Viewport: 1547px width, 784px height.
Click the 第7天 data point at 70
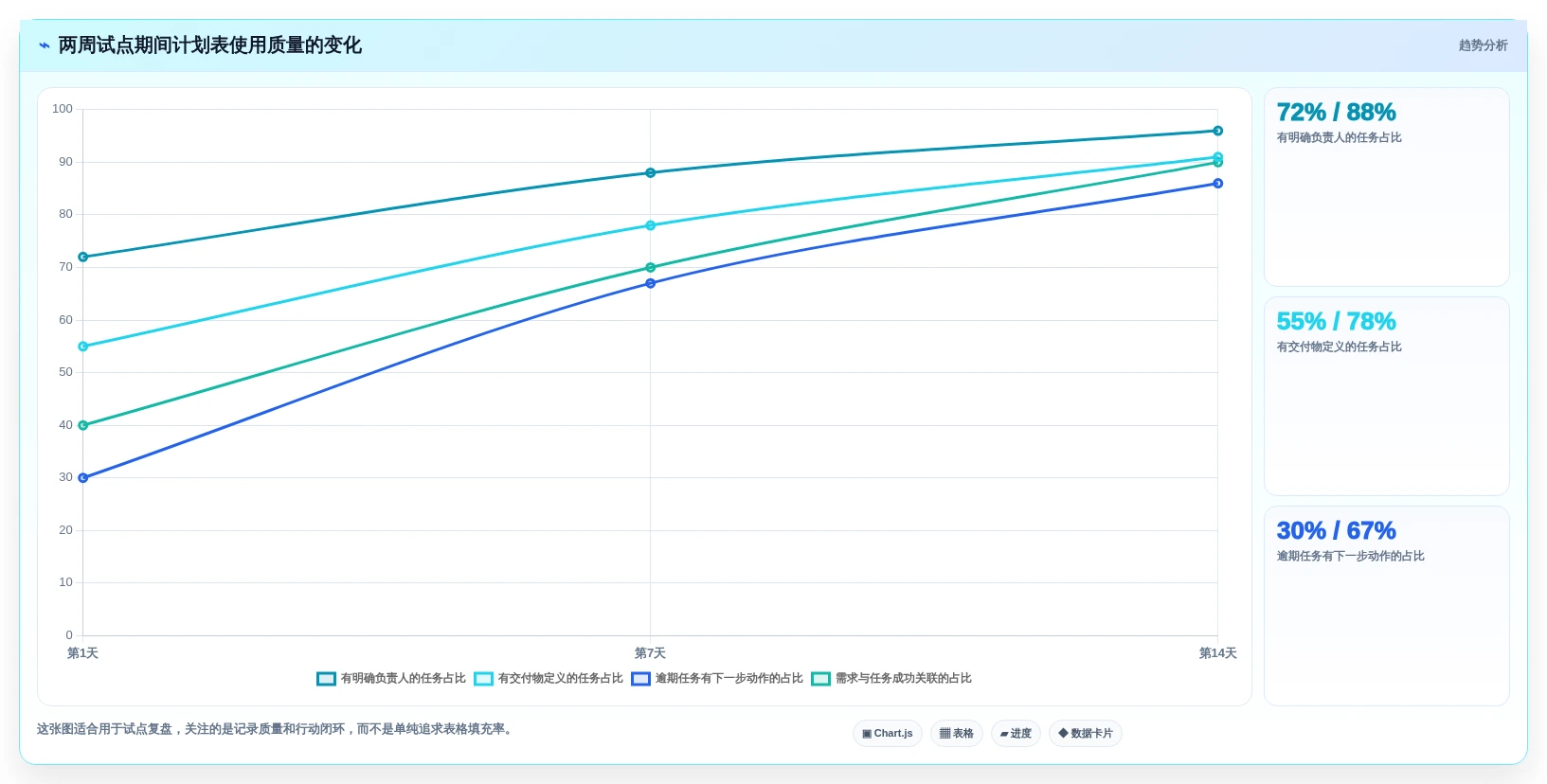(x=651, y=268)
